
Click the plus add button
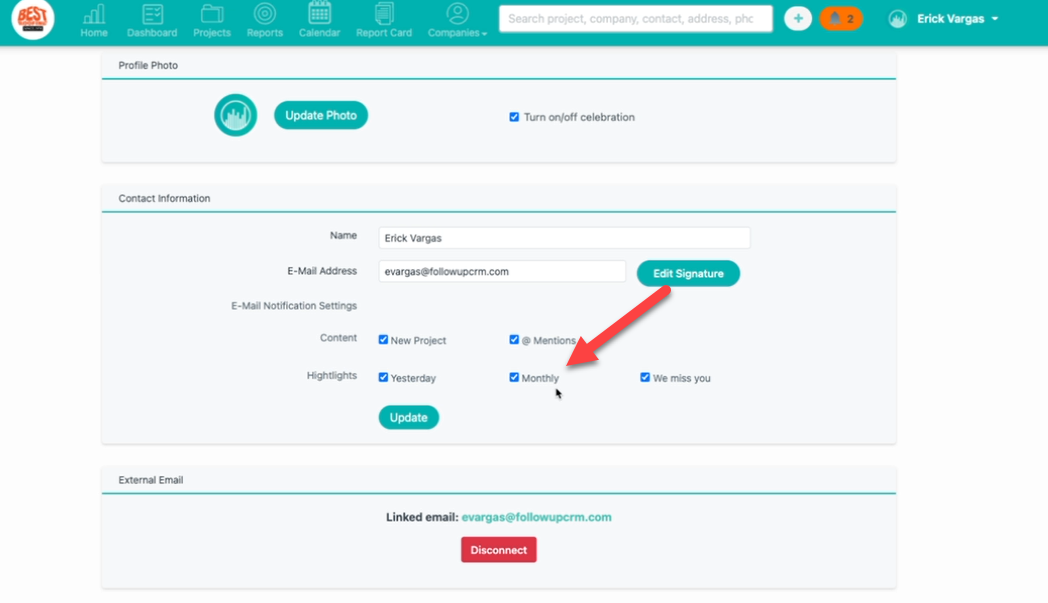(798, 19)
